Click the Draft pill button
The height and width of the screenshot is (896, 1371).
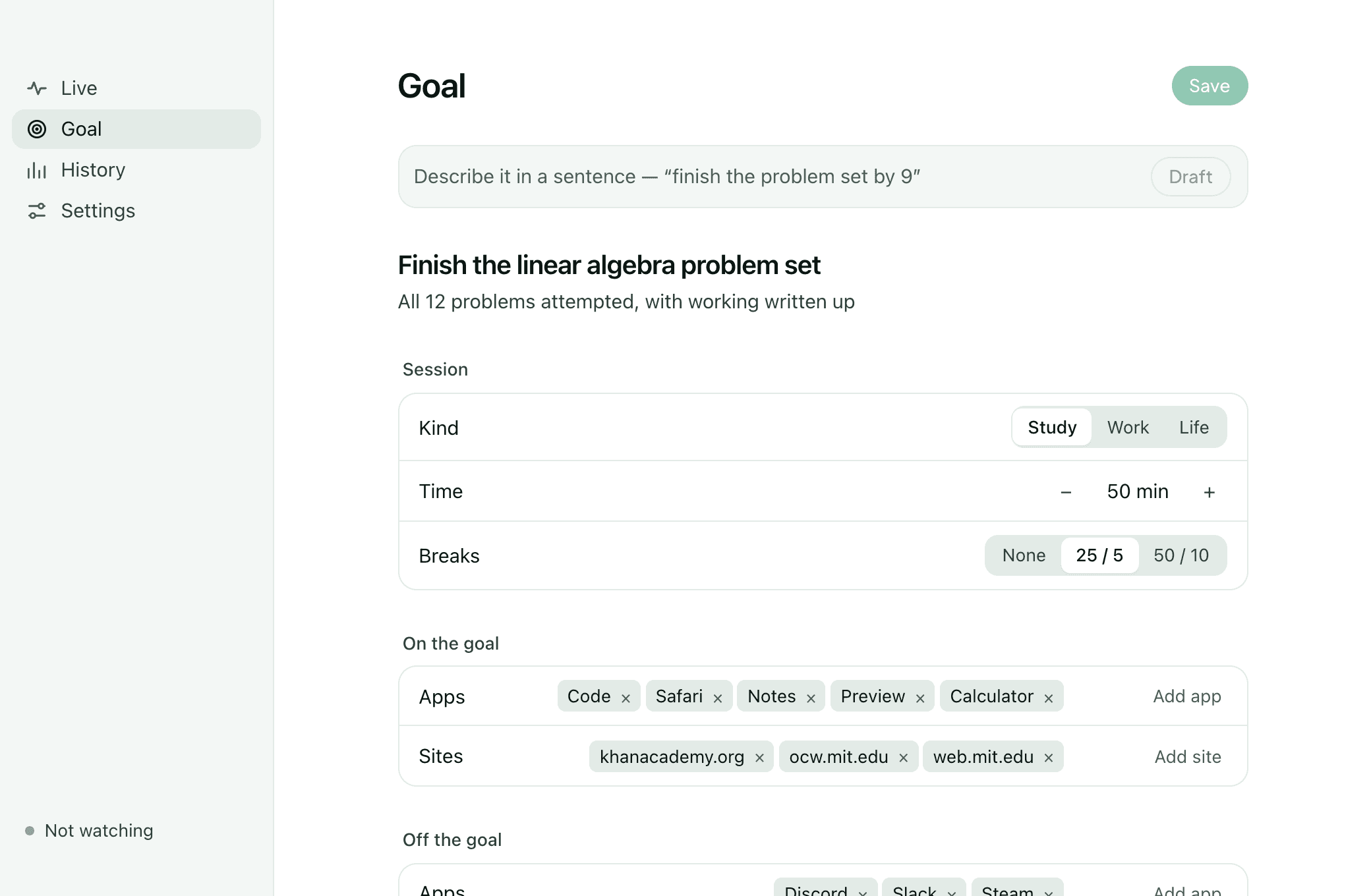[1190, 177]
